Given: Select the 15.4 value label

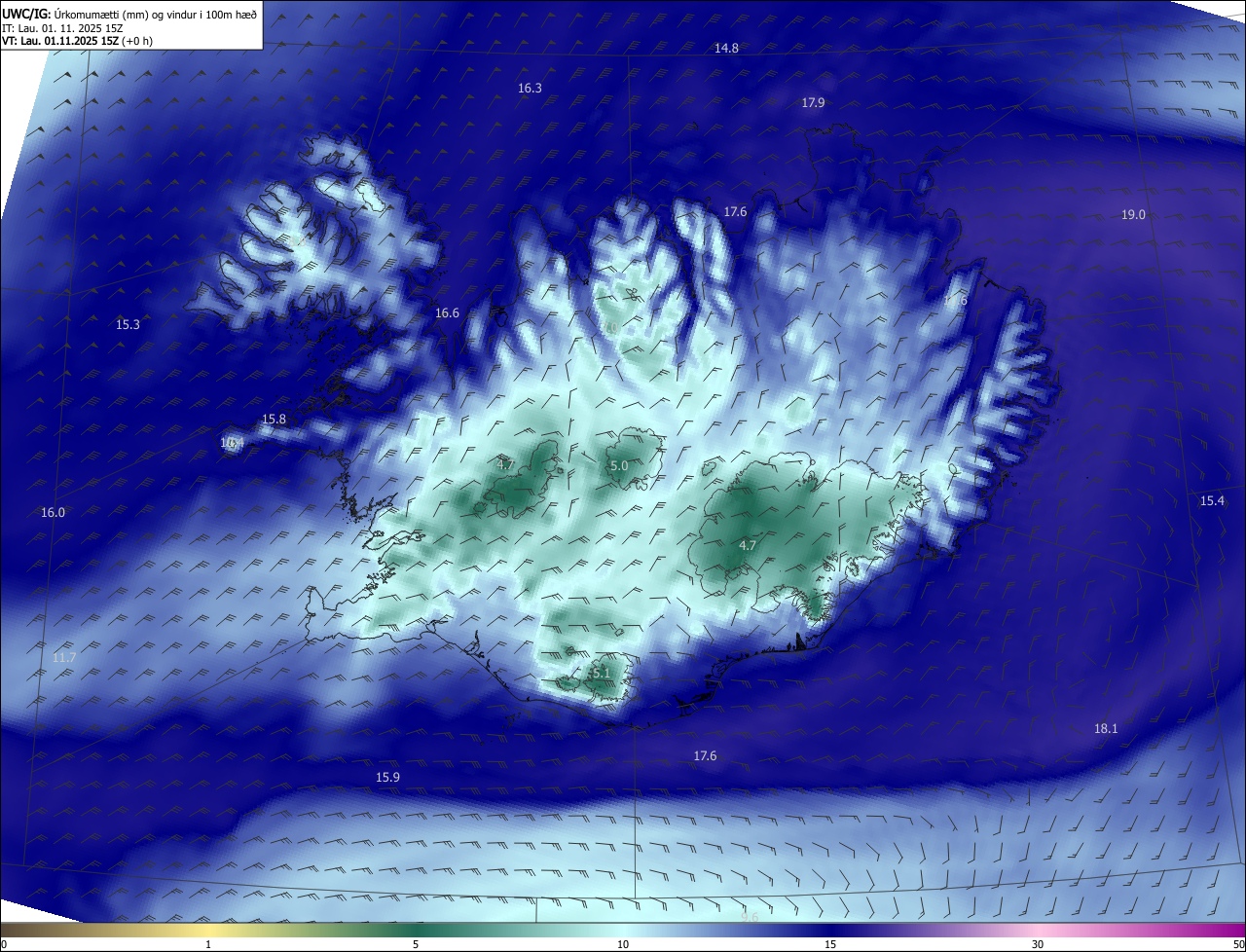Looking at the screenshot, I should pyautogui.click(x=1211, y=500).
